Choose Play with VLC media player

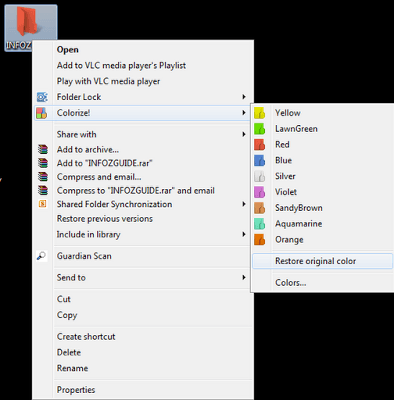pos(108,81)
